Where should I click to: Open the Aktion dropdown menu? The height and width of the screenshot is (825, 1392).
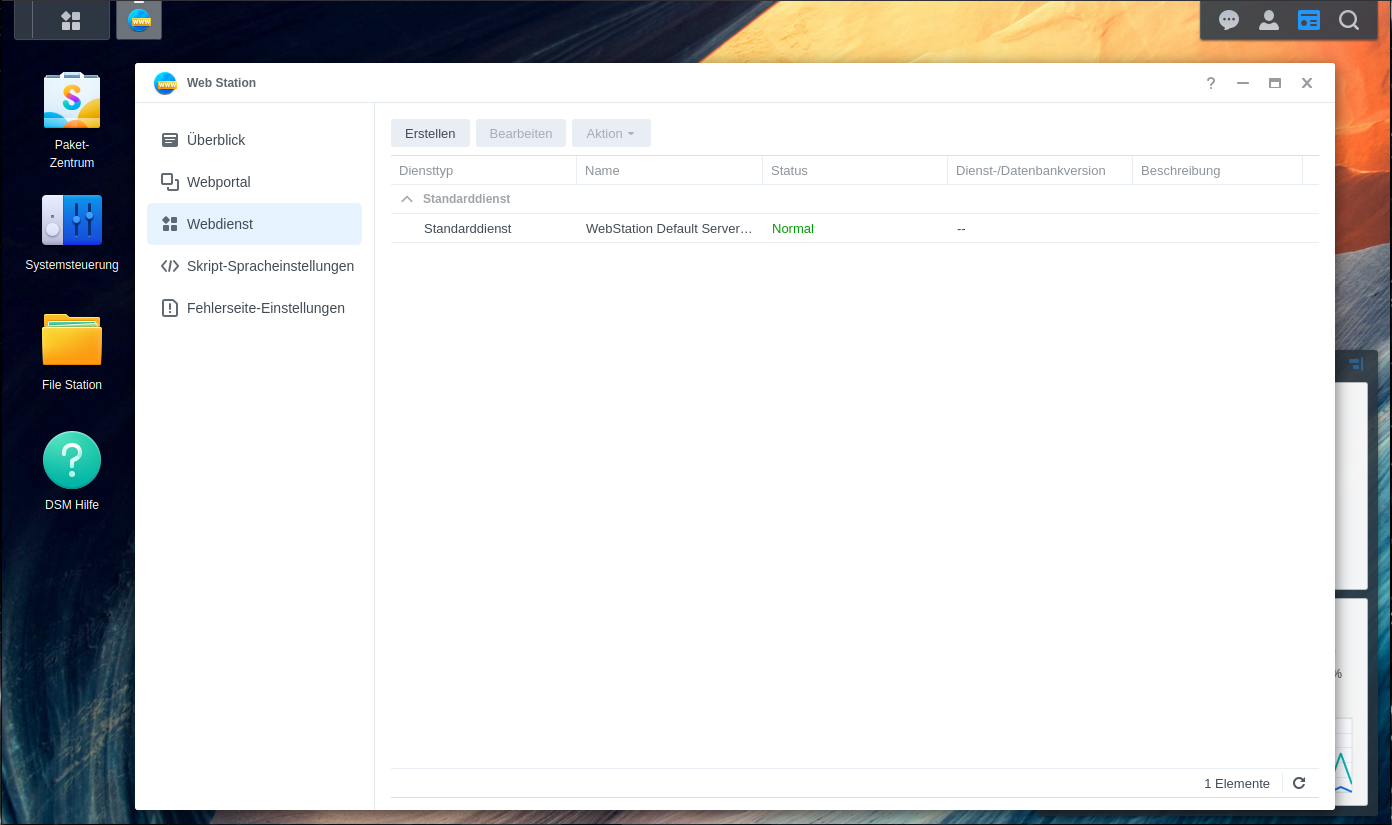tap(611, 133)
